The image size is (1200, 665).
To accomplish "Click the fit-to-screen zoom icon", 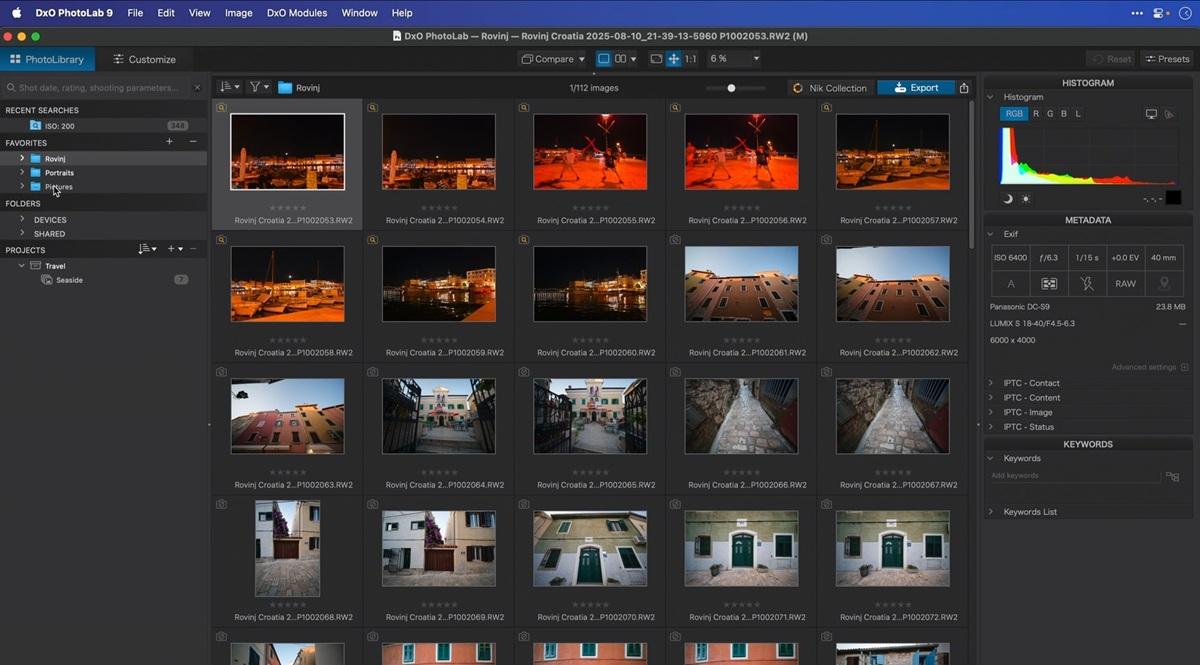I will 656,59.
